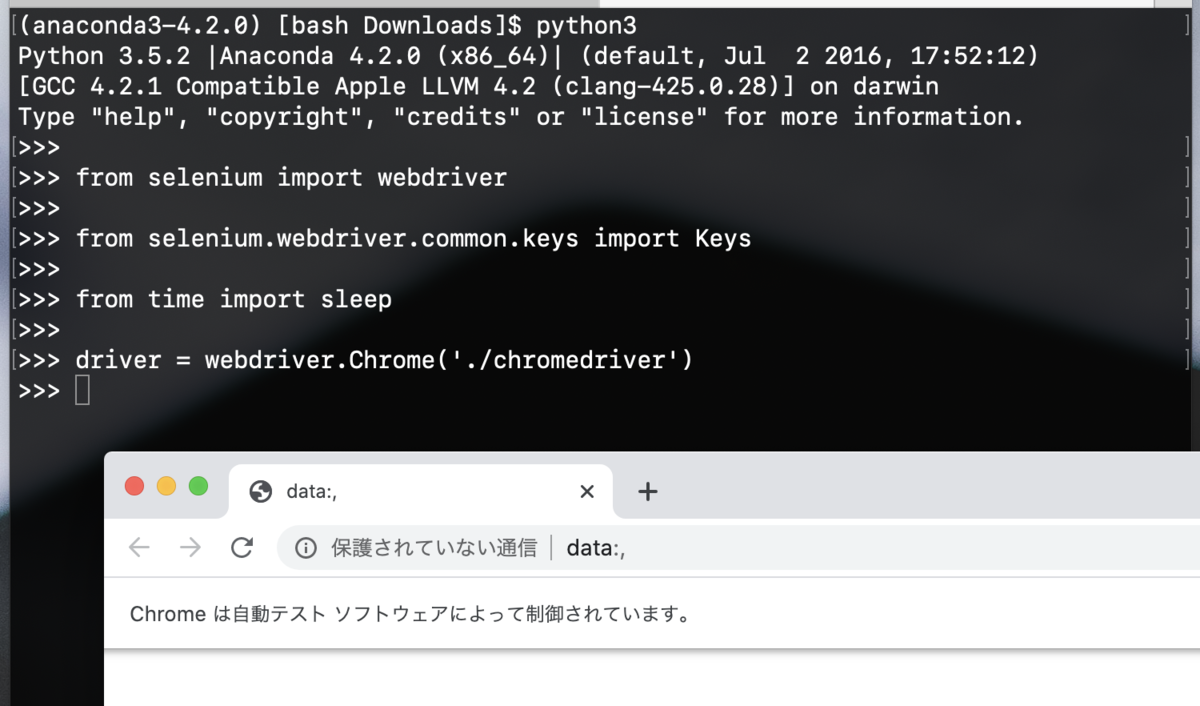Image resolution: width=1200 pixels, height=706 pixels.
Task: Select the data:, browser tab
Action: 420,491
